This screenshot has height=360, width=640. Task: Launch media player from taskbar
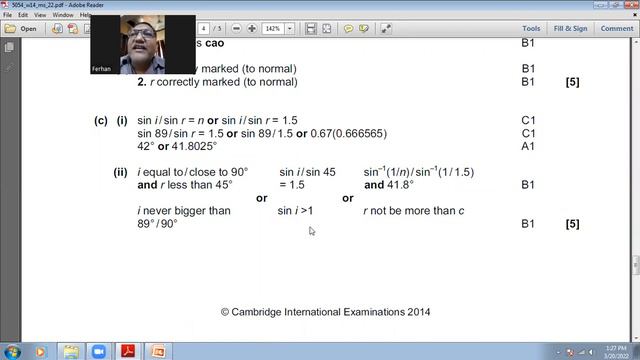click(x=40, y=351)
